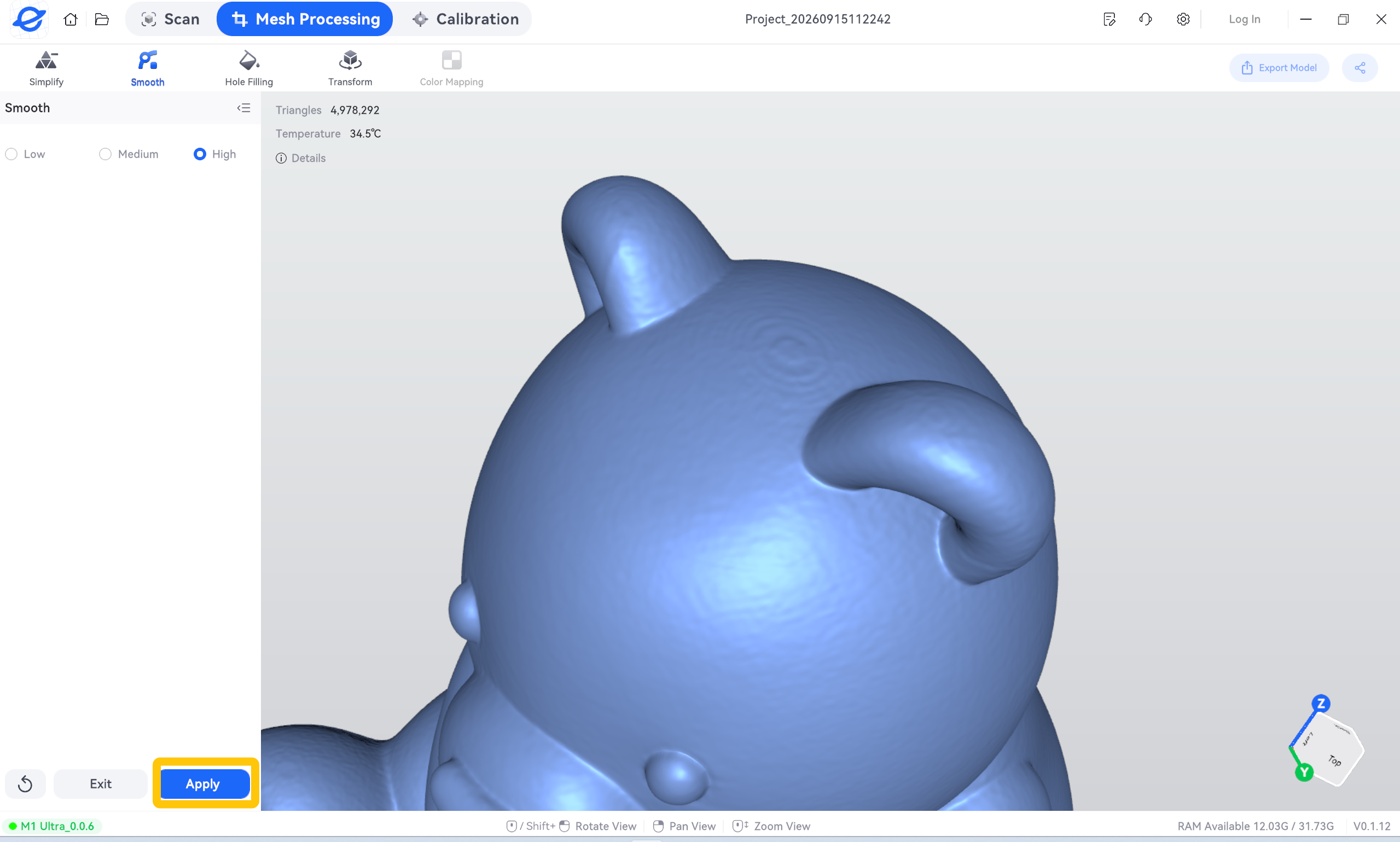Click the RAM Available status text

pos(1256,826)
